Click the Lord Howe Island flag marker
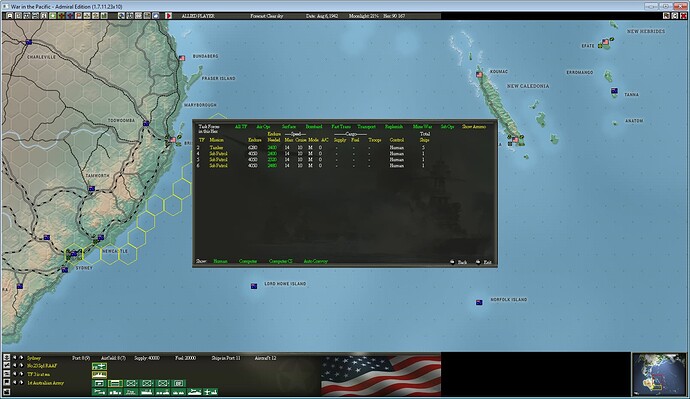The height and width of the screenshot is (399, 690). point(254,286)
